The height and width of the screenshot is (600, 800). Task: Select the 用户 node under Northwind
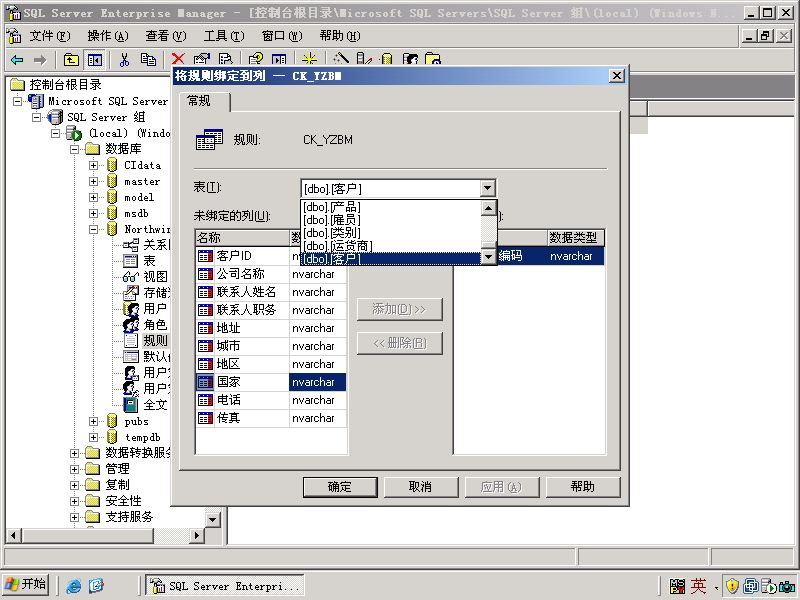point(155,309)
